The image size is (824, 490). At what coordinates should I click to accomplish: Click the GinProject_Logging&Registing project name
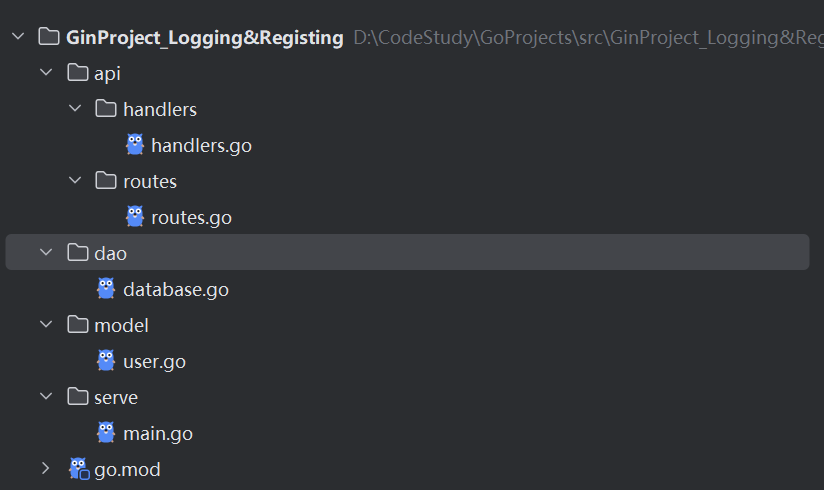pos(205,37)
